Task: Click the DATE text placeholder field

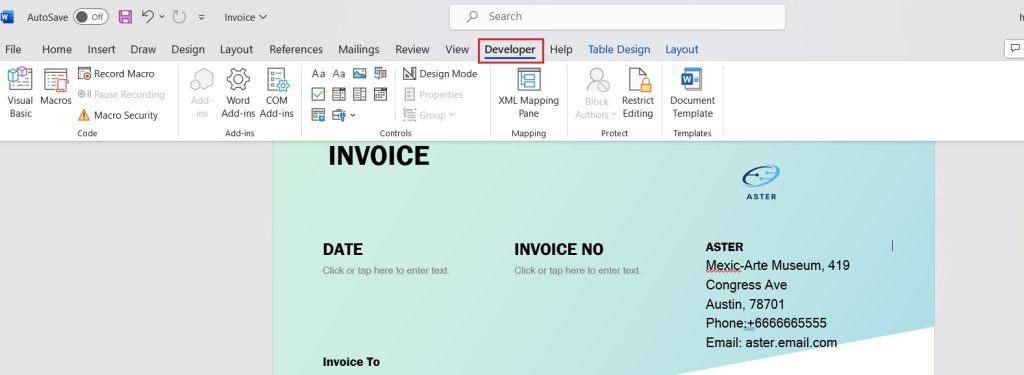Action: [386, 270]
